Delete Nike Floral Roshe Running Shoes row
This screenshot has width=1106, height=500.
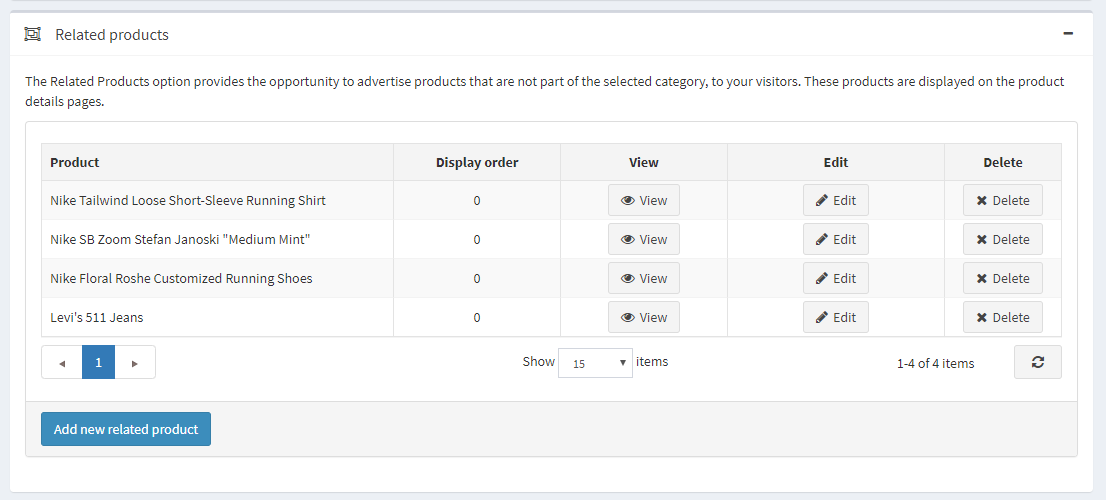pyautogui.click(x=1002, y=278)
